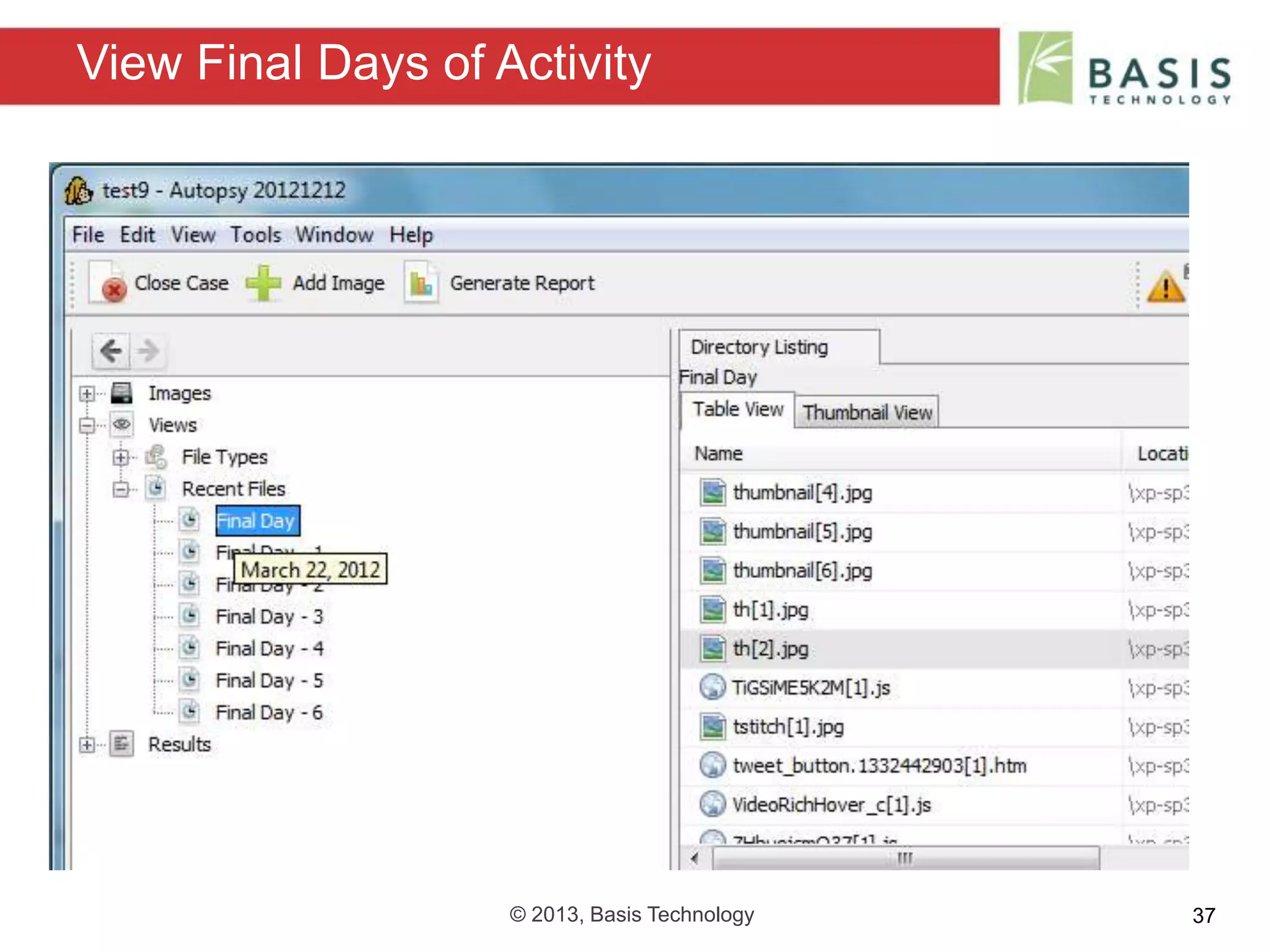This screenshot has height=952, width=1270.
Task: Click the image icon of th[1].jpg
Action: coord(713,609)
